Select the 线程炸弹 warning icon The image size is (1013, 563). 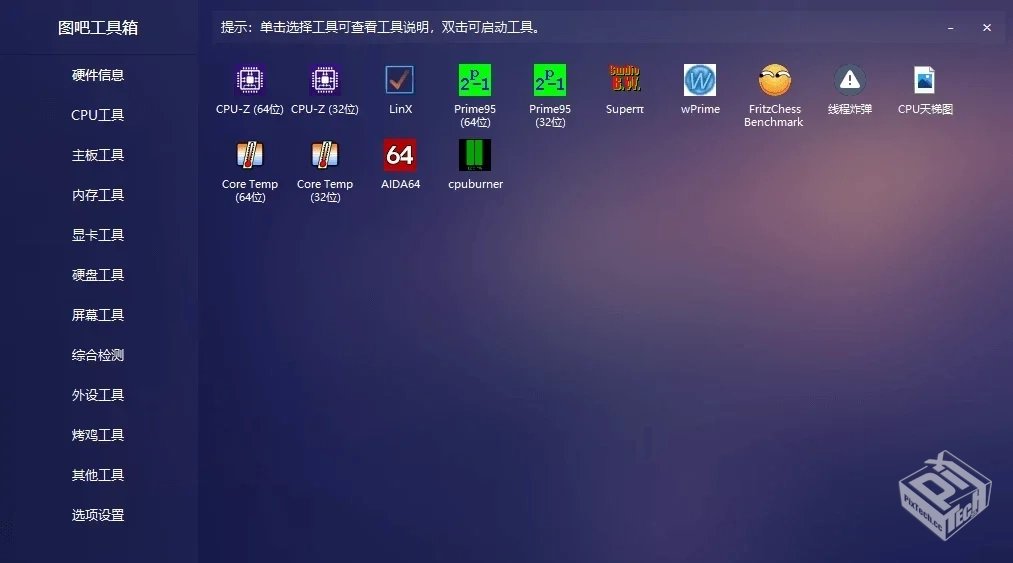[x=850, y=80]
